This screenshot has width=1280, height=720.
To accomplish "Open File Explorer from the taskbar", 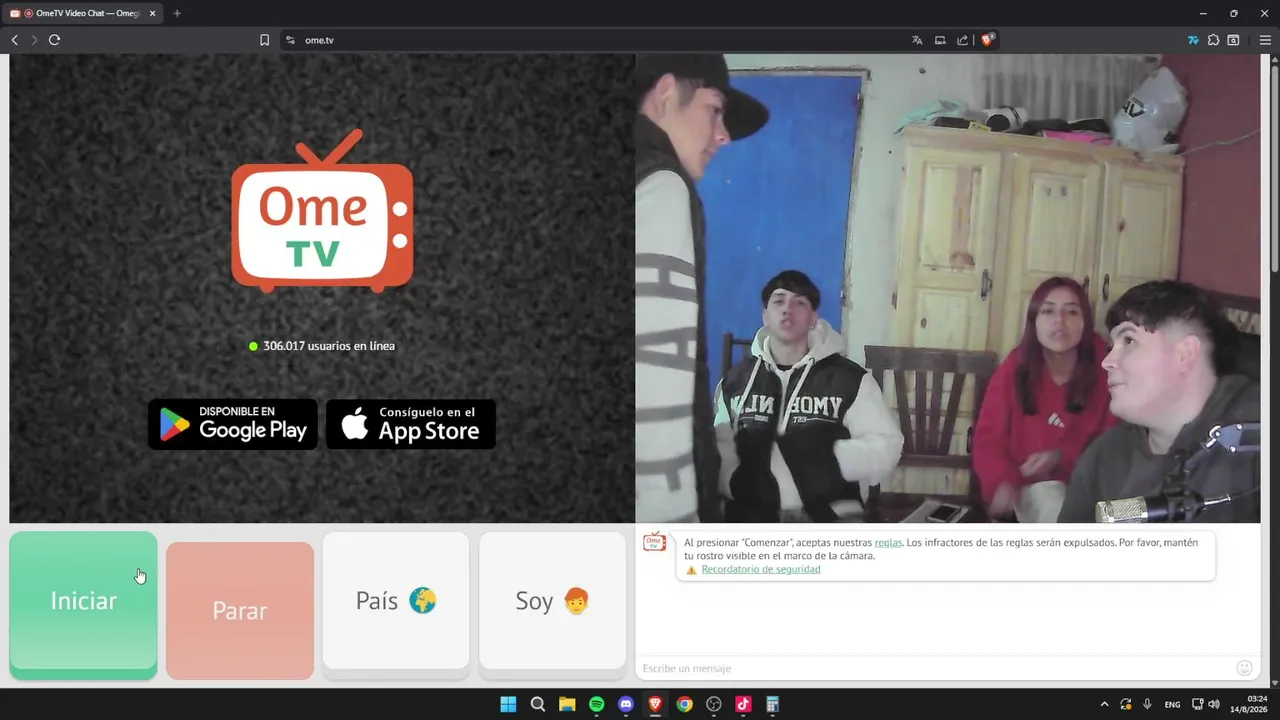I will (x=567, y=704).
